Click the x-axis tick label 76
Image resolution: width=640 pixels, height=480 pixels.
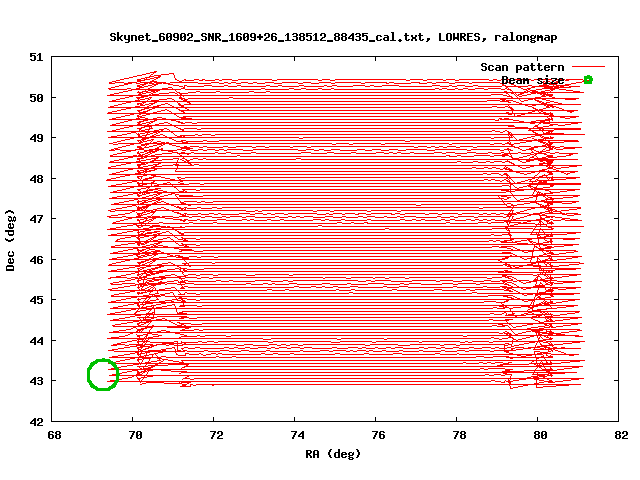(378, 435)
